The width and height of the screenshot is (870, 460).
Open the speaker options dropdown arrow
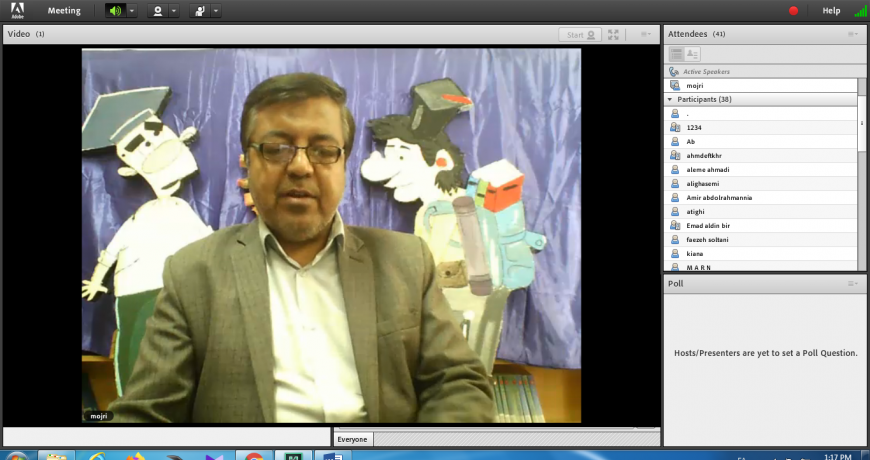click(132, 11)
